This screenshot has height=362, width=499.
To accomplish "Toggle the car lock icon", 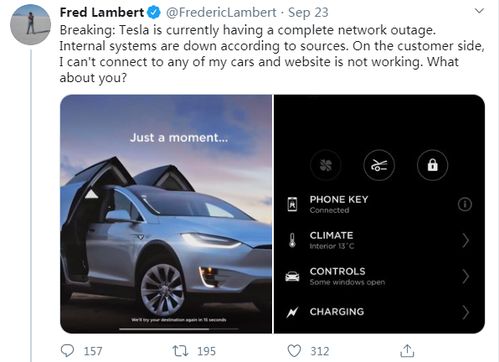I will (x=432, y=165).
